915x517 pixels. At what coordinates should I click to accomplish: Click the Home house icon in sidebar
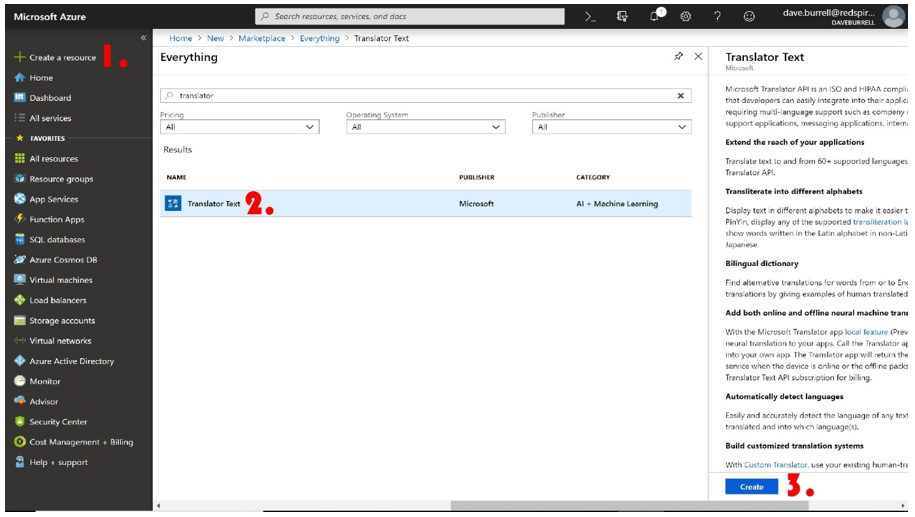tap(20, 78)
